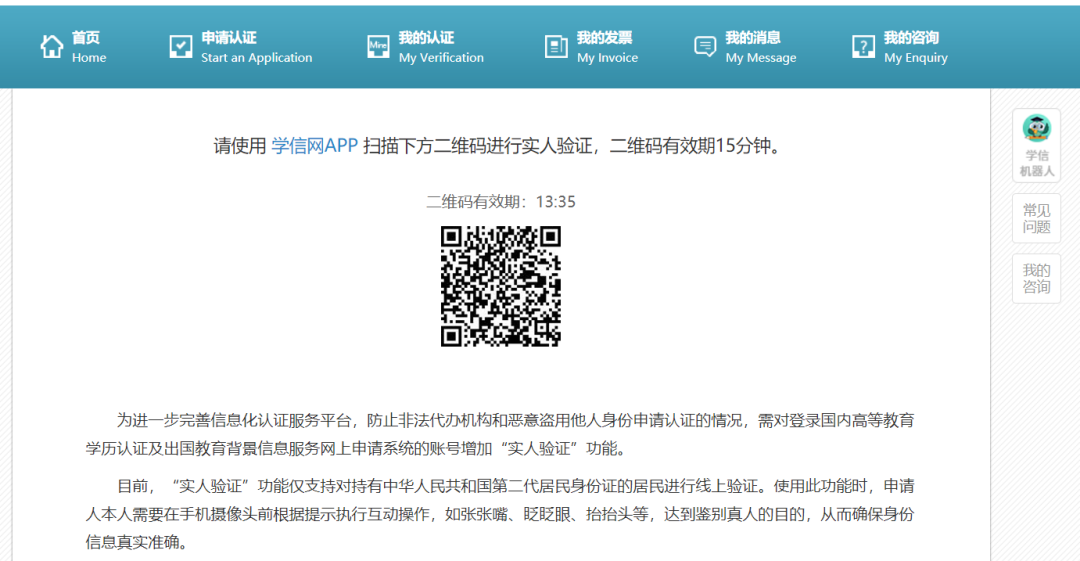This screenshot has width=1080, height=561.
Task: Open the 常见问题 sidebar button
Action: [x=1036, y=218]
